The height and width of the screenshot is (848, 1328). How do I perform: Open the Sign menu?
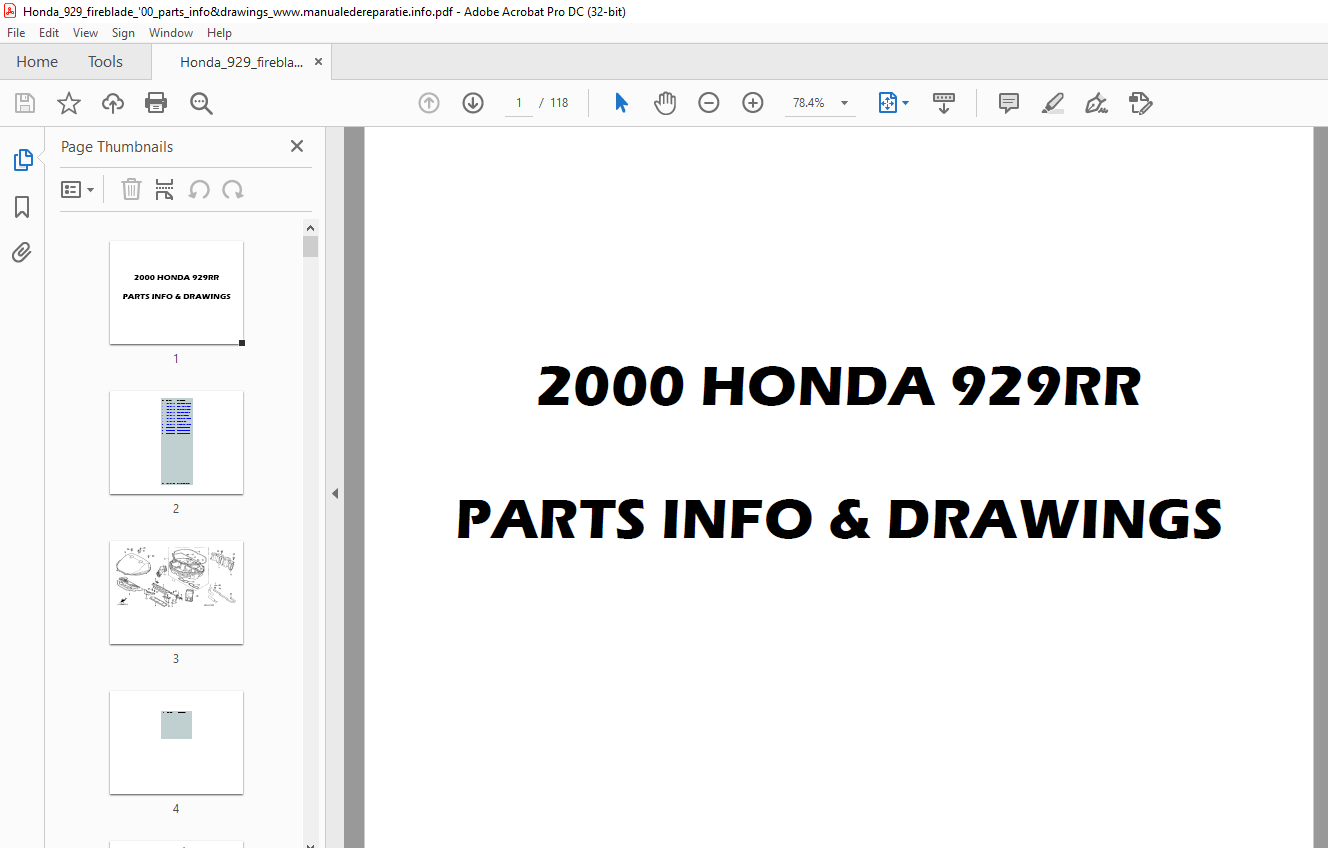[x=123, y=33]
